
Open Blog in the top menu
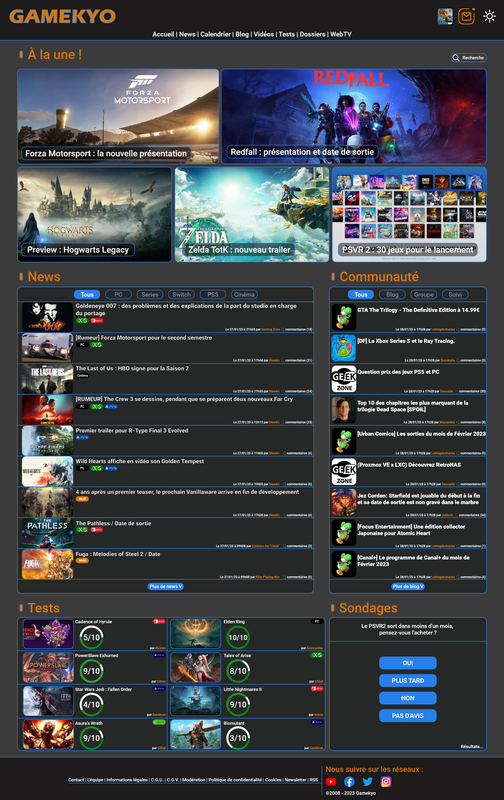[x=242, y=34]
